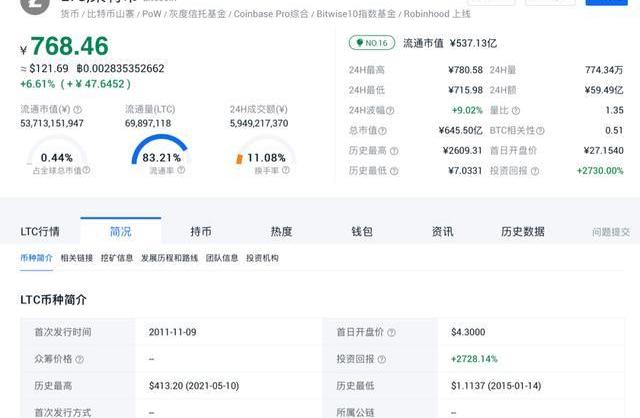Open the LTC行情 tab
The height and width of the screenshot is (418, 640).
coord(40,231)
